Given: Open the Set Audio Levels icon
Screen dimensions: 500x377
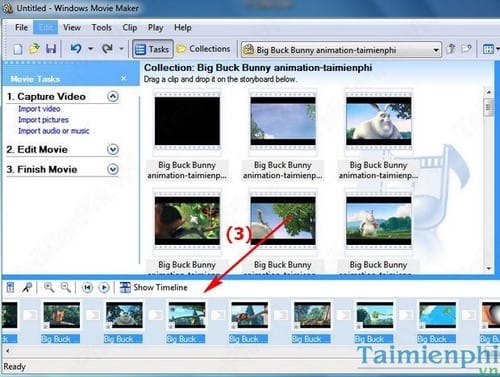Looking at the screenshot, I should (10, 287).
